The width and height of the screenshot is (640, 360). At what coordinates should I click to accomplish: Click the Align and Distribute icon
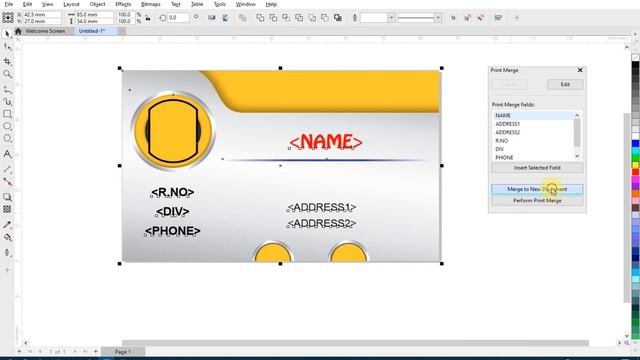498,18
